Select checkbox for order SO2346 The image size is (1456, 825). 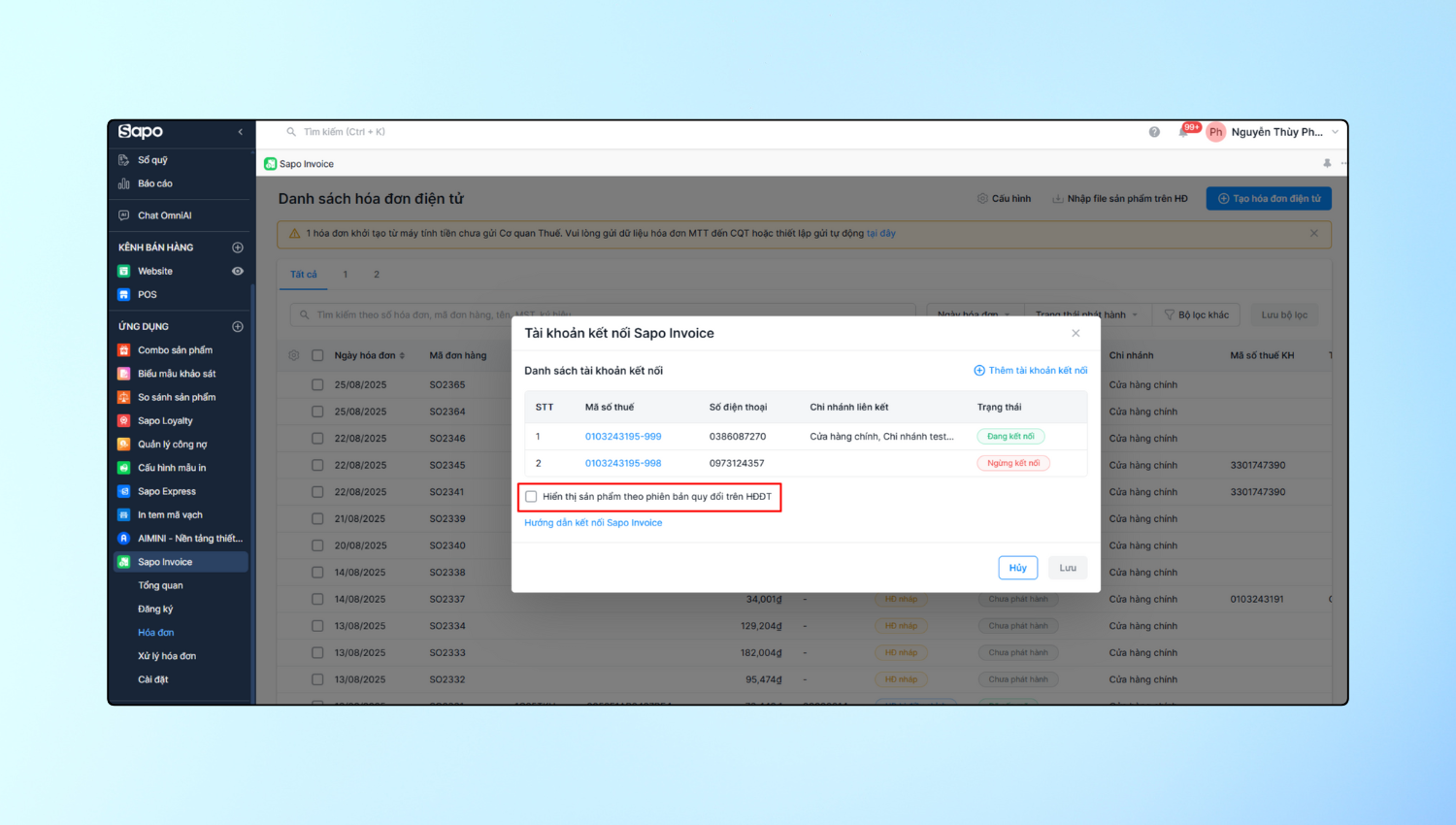click(x=317, y=439)
